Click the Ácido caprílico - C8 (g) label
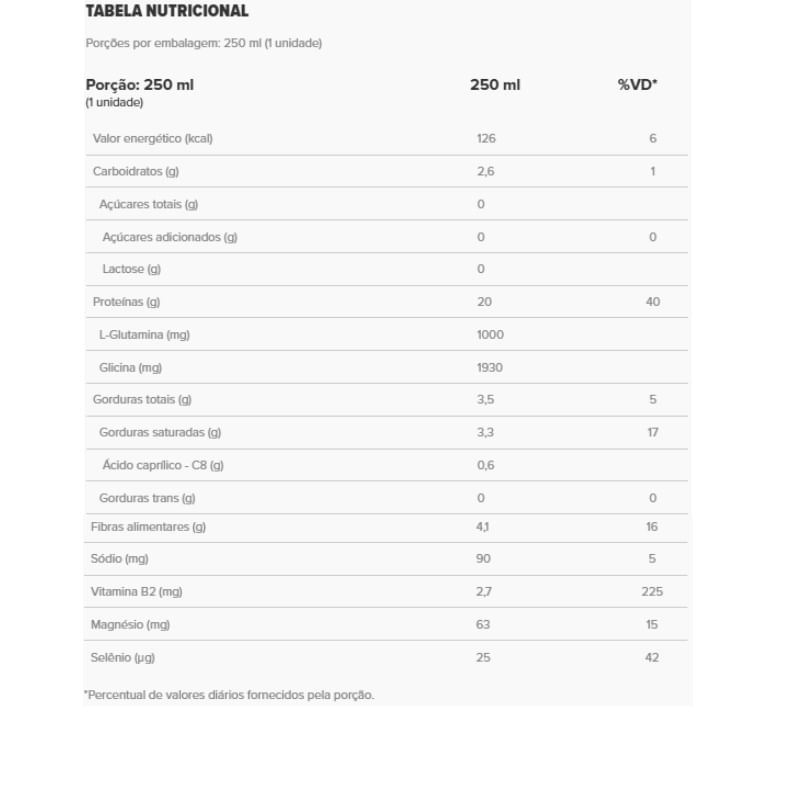This screenshot has height=800, width=800. [x=163, y=465]
